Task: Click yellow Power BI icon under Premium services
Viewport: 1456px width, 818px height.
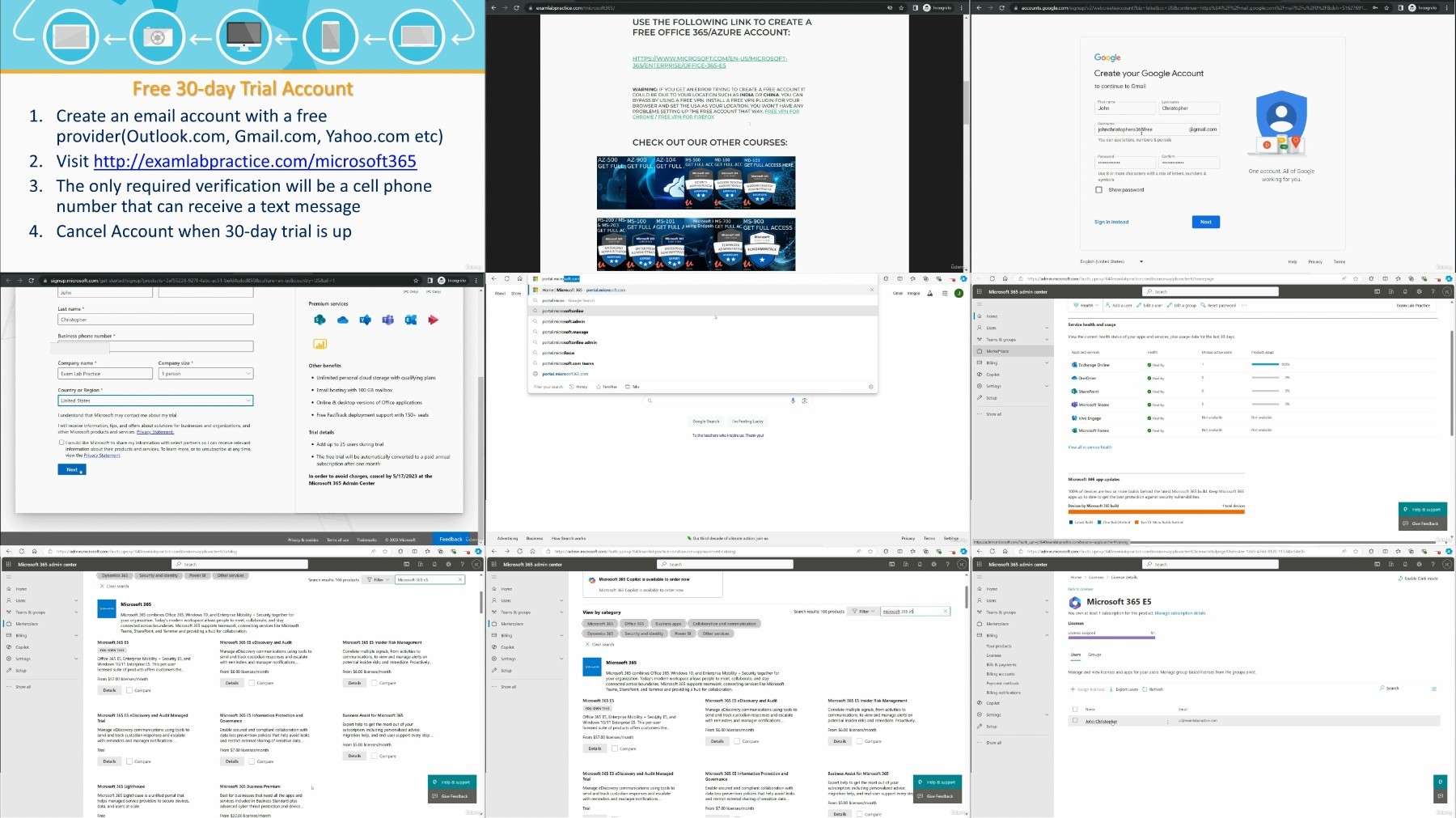Action: pyautogui.click(x=320, y=344)
